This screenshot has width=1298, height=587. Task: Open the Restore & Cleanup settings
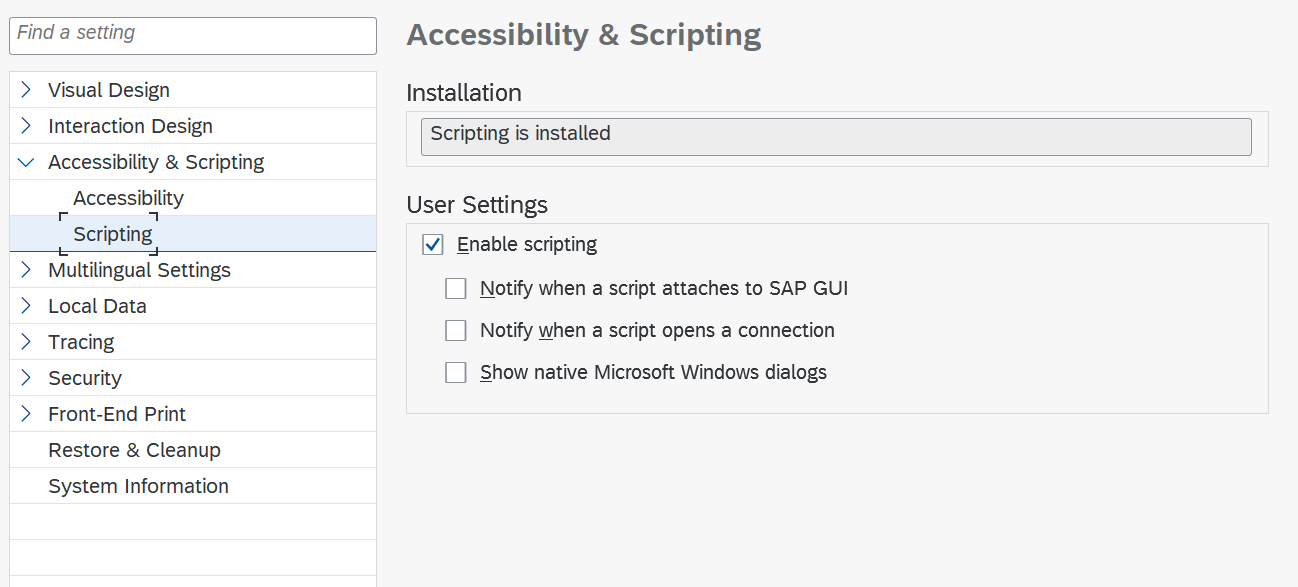pyautogui.click(x=135, y=449)
